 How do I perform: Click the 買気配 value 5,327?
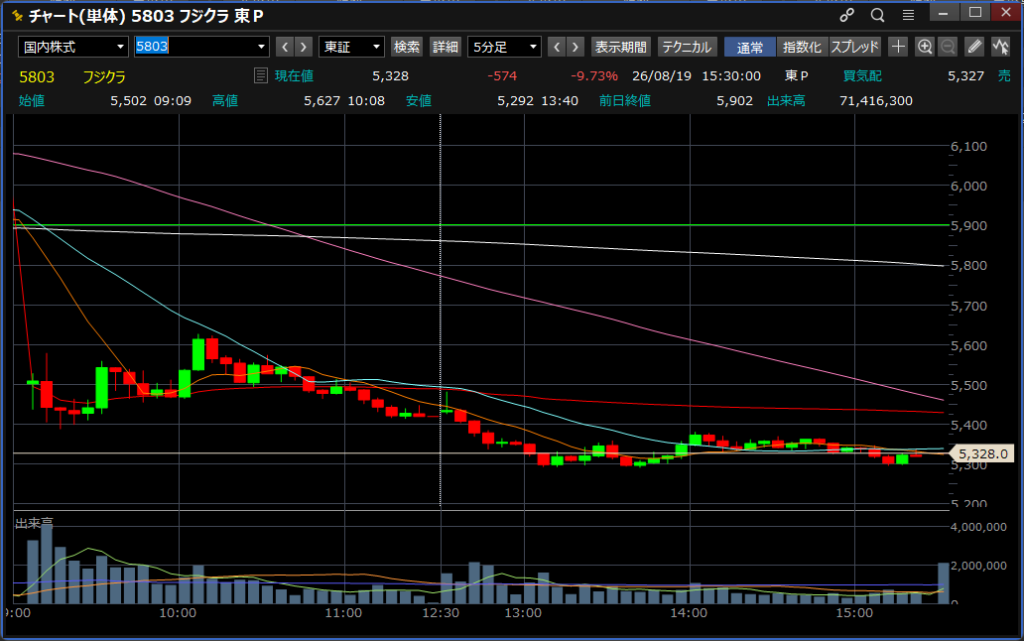click(966, 76)
